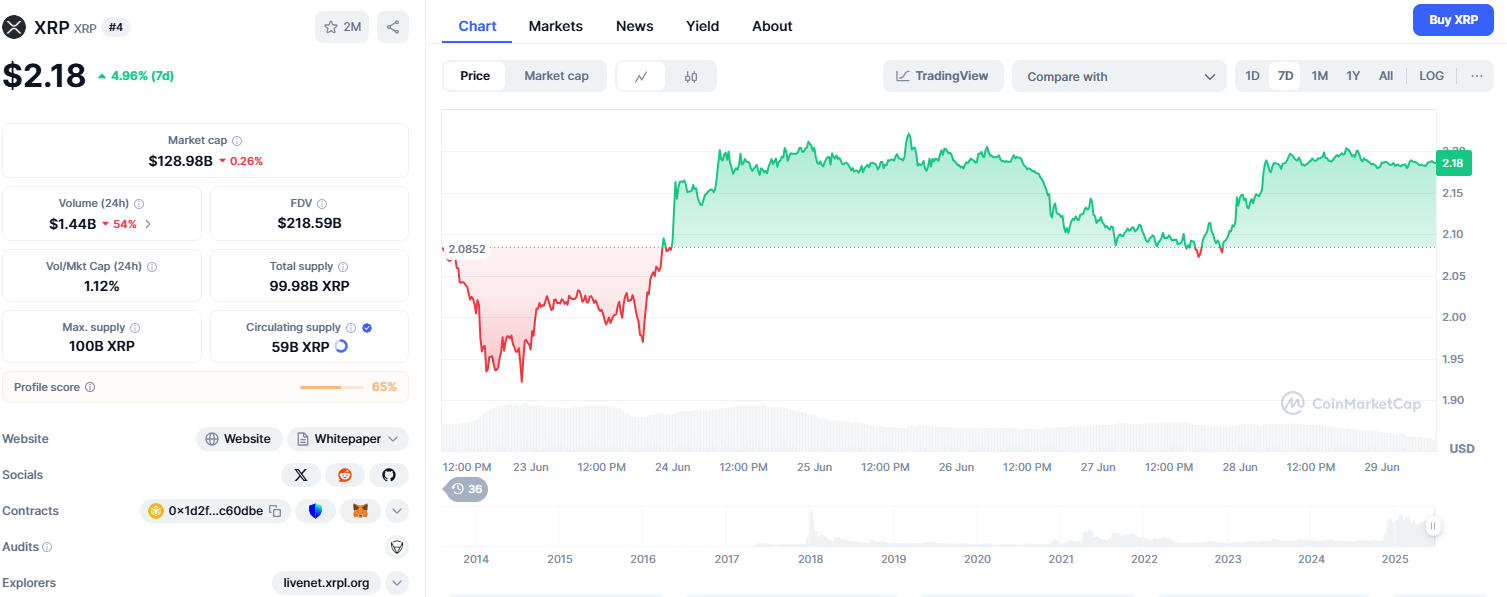Click the blue shield wallet icon

tap(316, 511)
